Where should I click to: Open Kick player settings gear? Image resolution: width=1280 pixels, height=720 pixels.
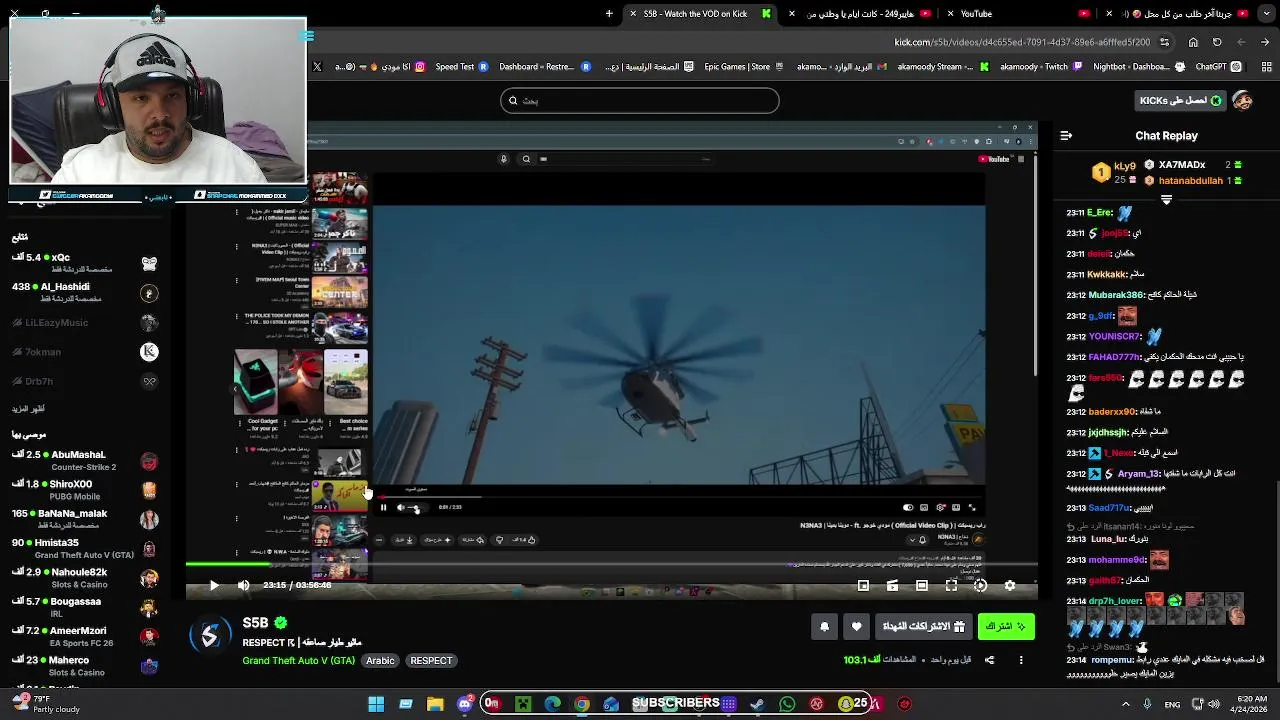pyautogui.click(x=1010, y=585)
